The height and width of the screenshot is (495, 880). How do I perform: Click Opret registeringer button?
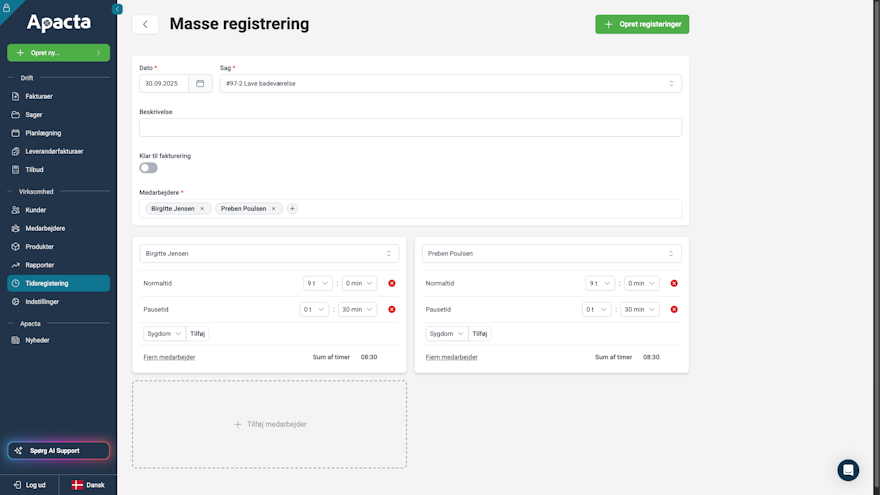tap(642, 24)
